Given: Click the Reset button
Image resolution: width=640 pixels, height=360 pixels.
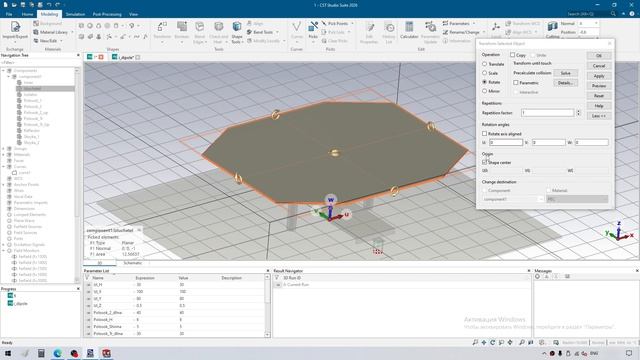Looking at the screenshot, I should 599,96.
